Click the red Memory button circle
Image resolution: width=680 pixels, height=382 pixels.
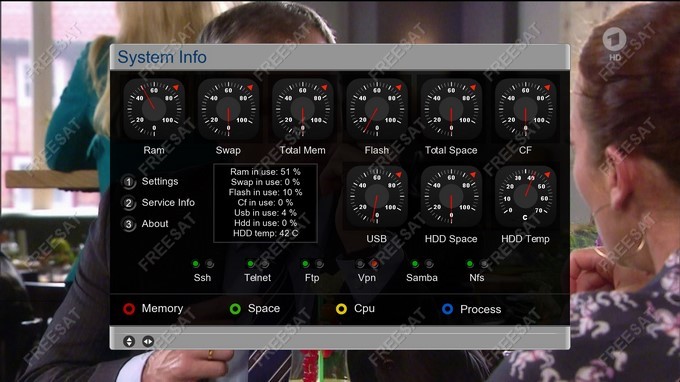[x=129, y=309]
